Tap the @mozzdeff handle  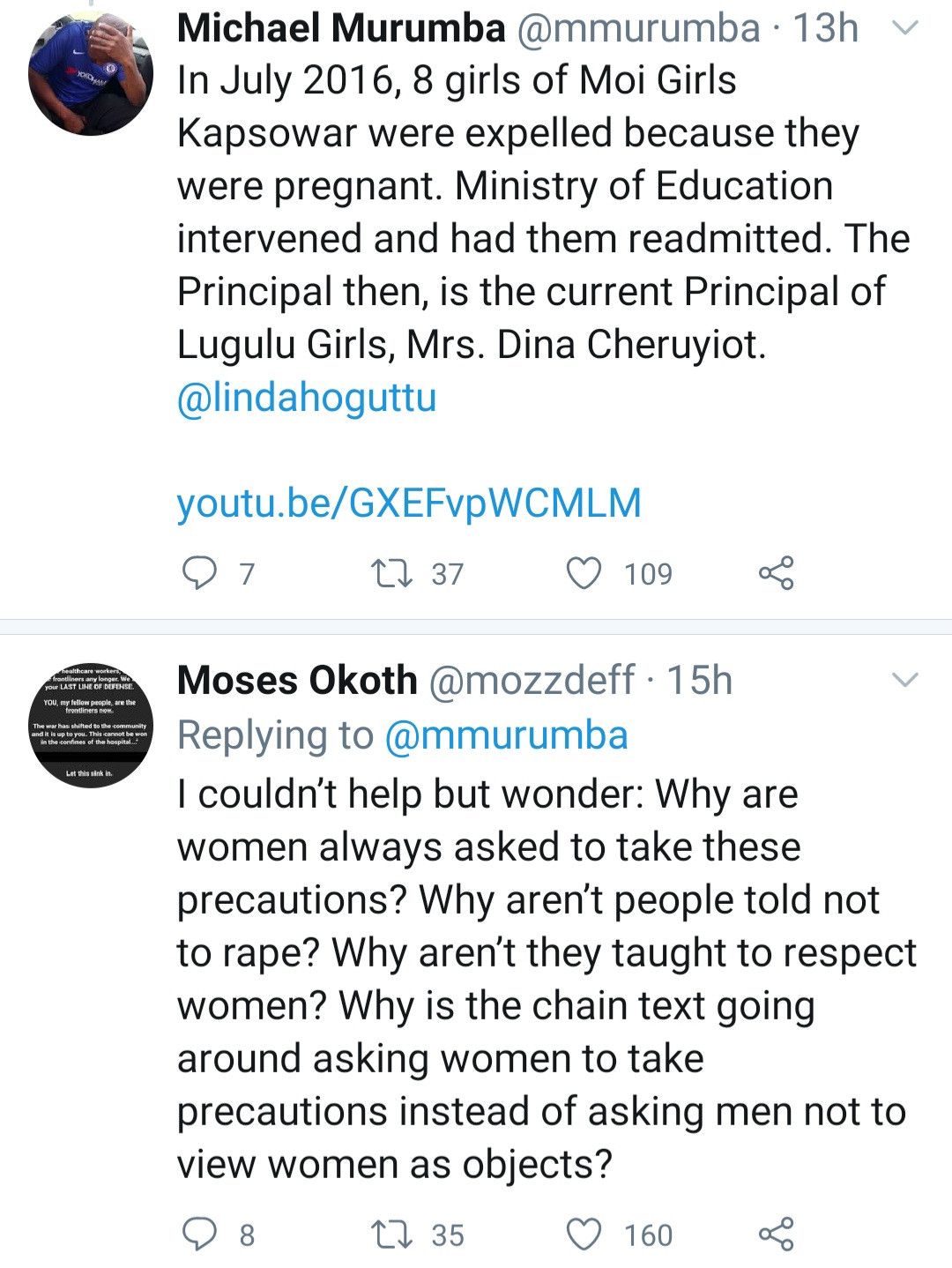point(531,680)
